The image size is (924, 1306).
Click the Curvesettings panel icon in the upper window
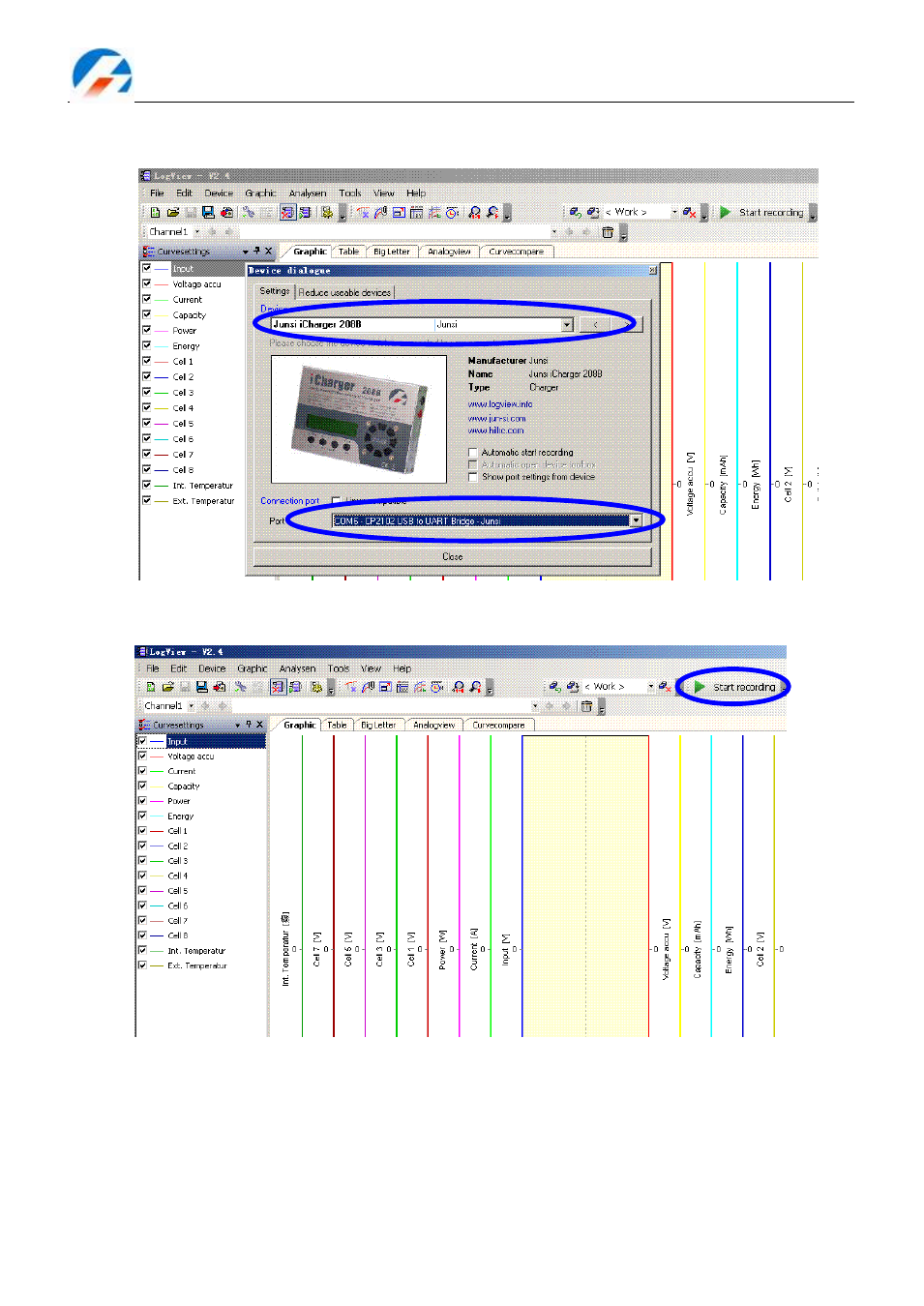click(149, 252)
